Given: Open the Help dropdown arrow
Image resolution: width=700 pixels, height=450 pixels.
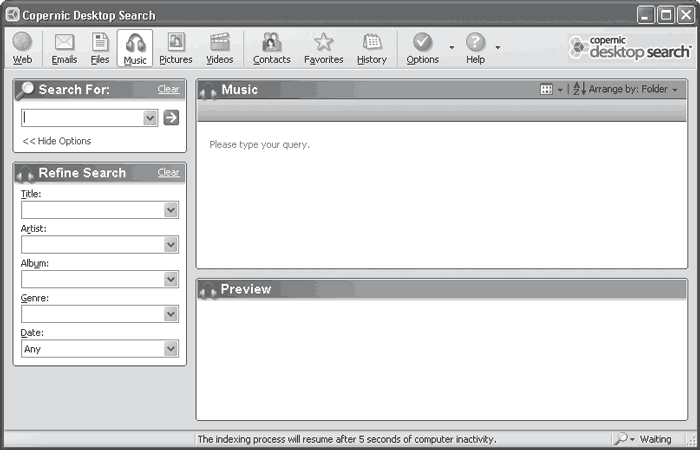Looking at the screenshot, I should (x=498, y=48).
